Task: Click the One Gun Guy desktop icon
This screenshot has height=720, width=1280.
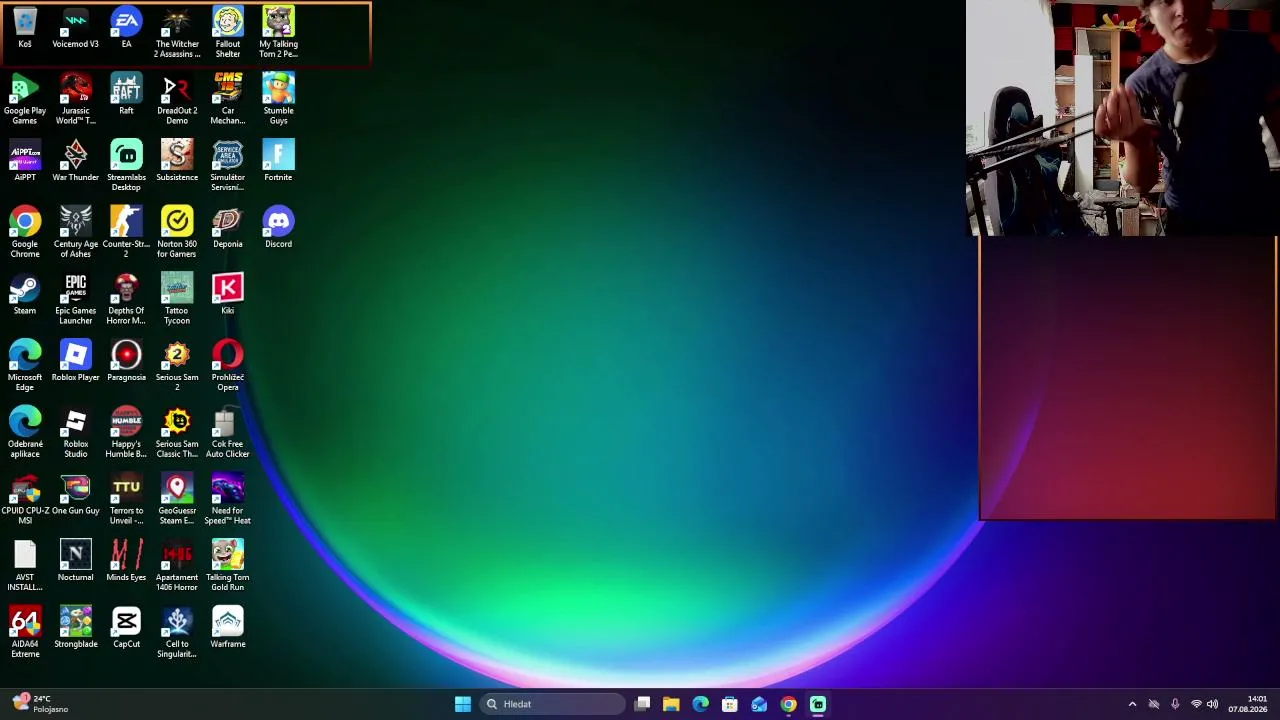Action: [x=76, y=495]
